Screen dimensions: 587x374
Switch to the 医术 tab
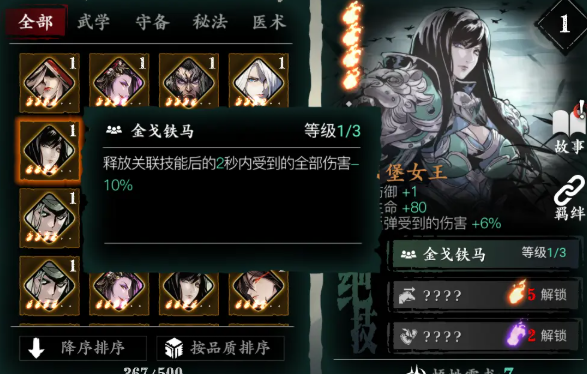click(269, 22)
